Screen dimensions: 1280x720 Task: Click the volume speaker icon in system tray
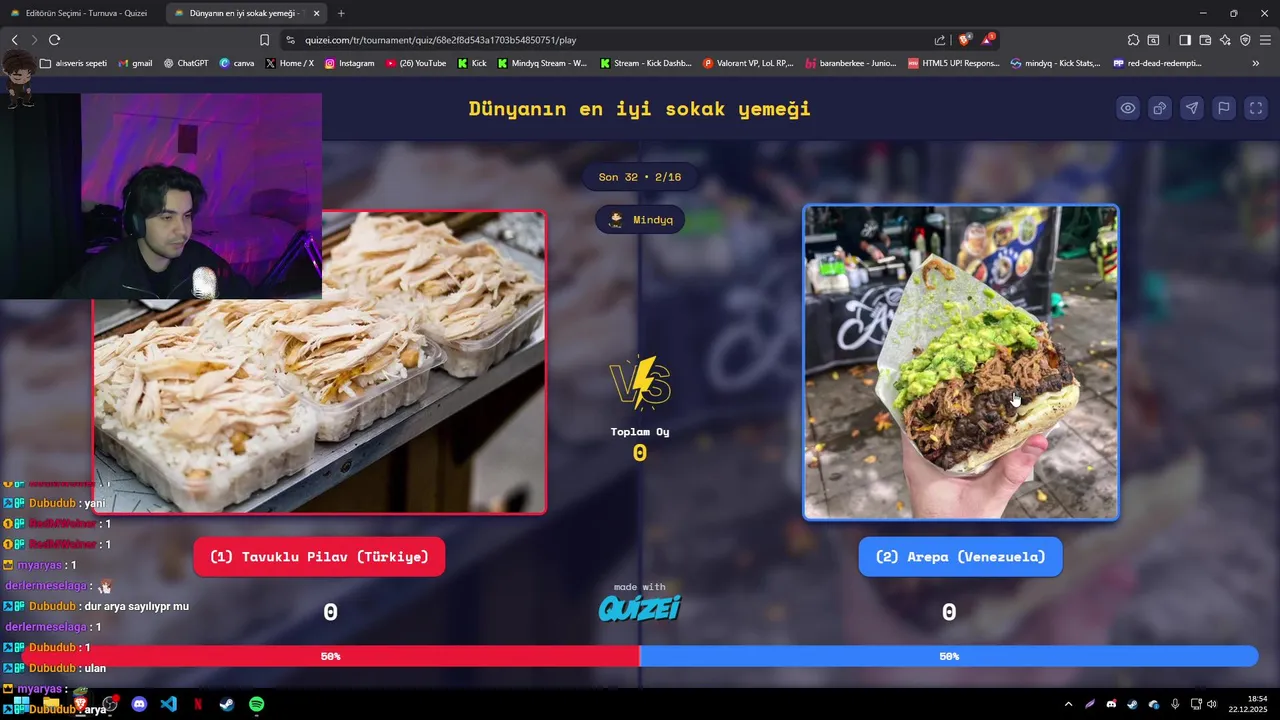(x=1211, y=704)
